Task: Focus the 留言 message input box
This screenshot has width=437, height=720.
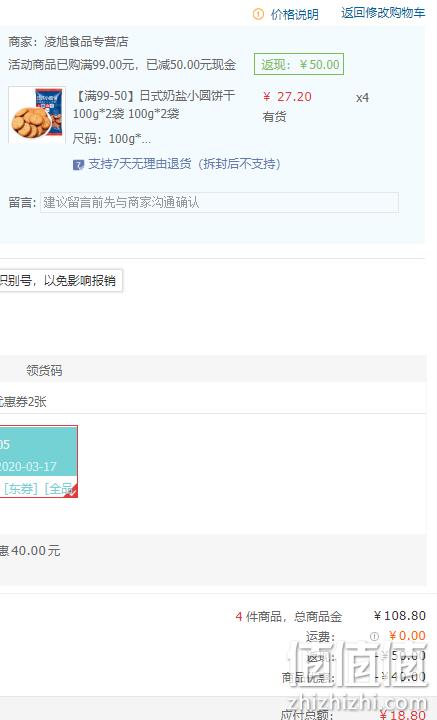Action: 219,202
